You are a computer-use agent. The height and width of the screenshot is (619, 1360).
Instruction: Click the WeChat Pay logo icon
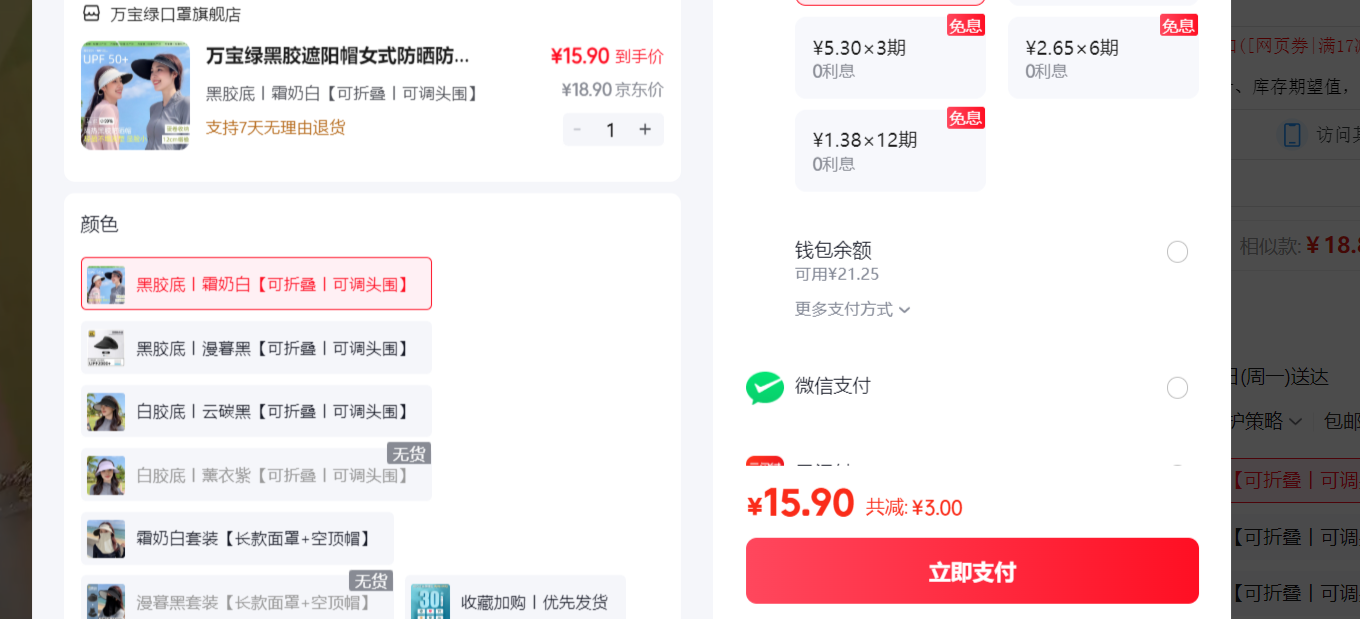click(765, 387)
